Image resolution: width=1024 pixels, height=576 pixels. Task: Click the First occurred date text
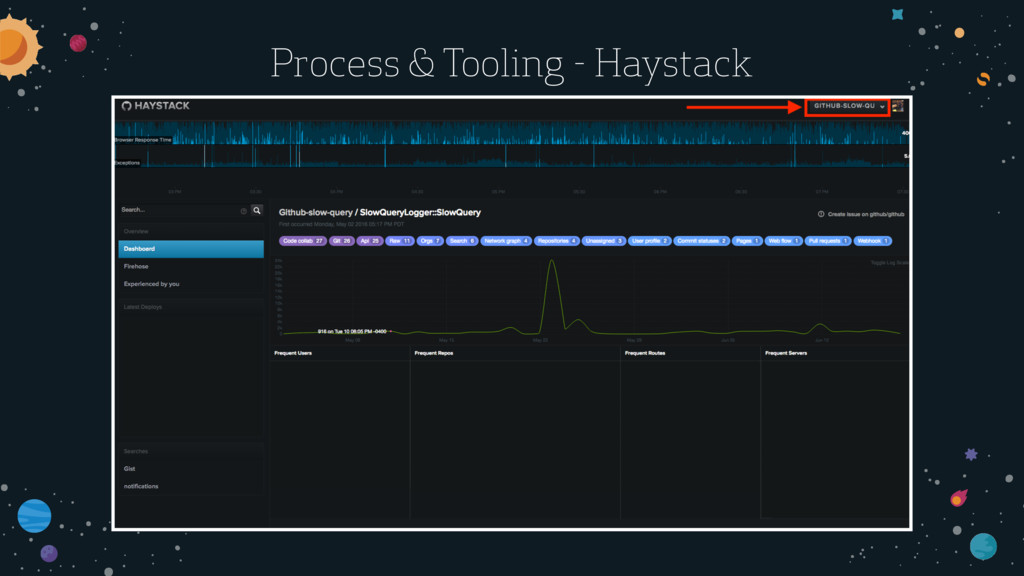point(342,225)
